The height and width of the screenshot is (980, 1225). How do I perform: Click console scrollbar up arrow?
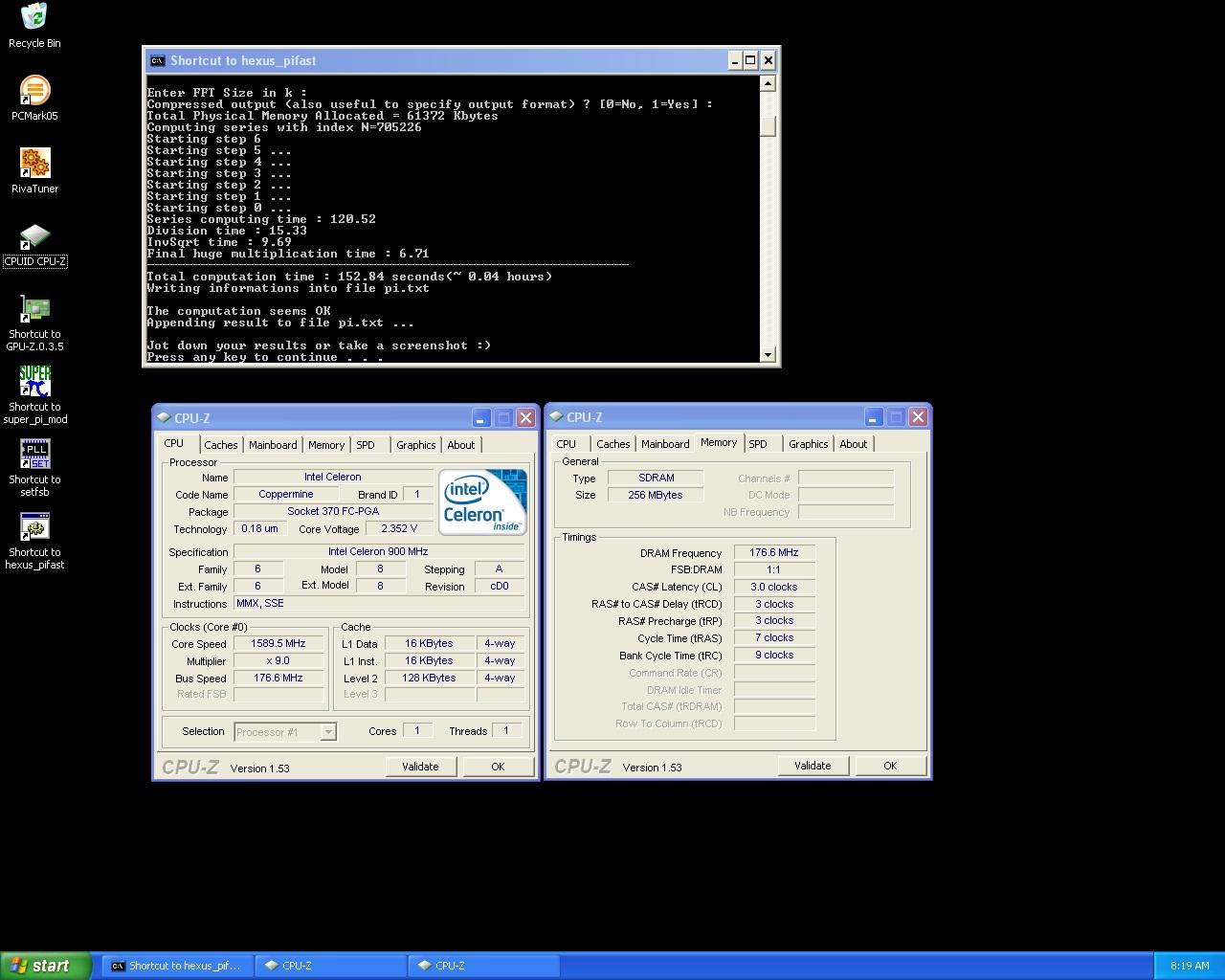[768, 83]
